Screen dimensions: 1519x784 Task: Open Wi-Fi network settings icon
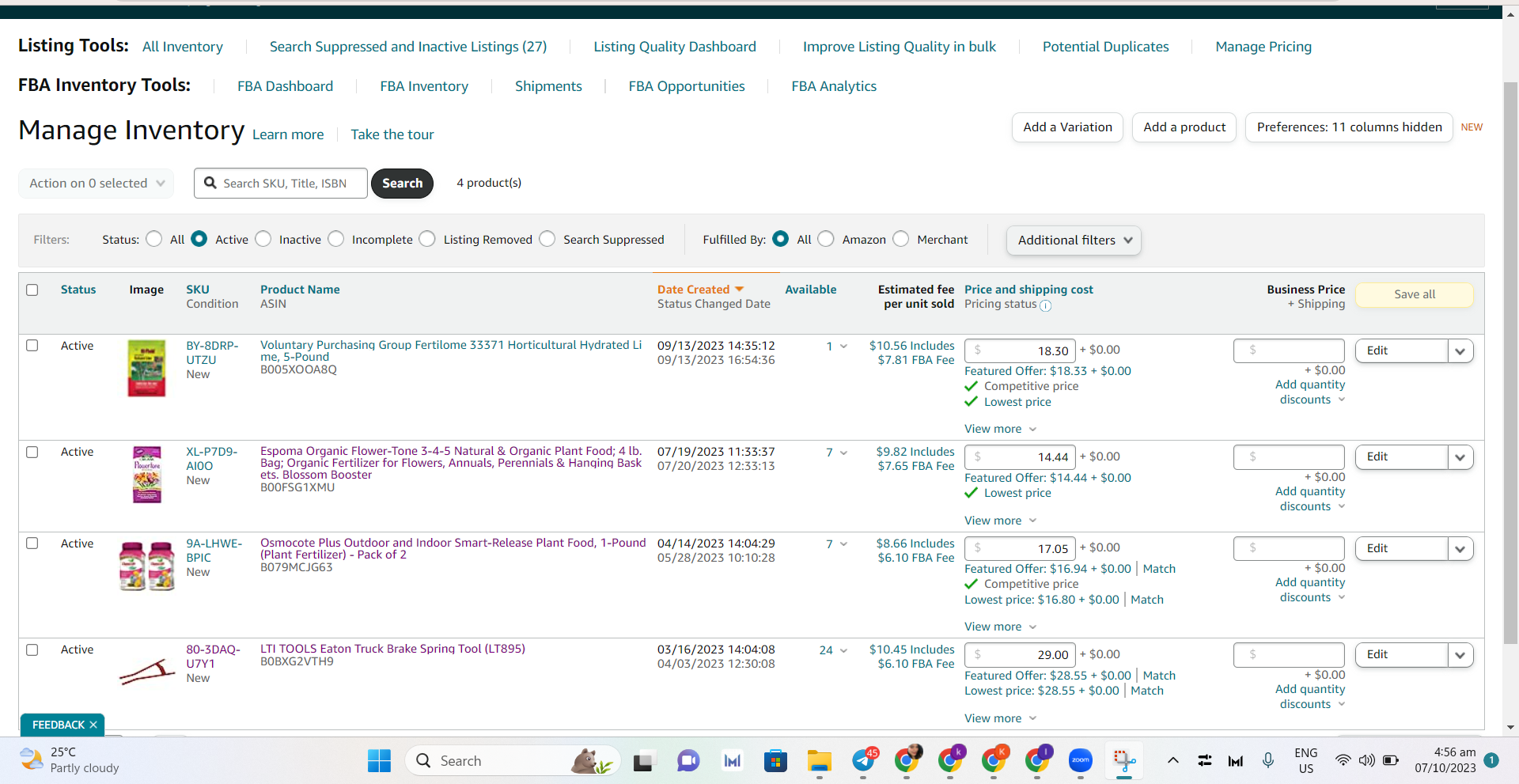pos(1343,761)
